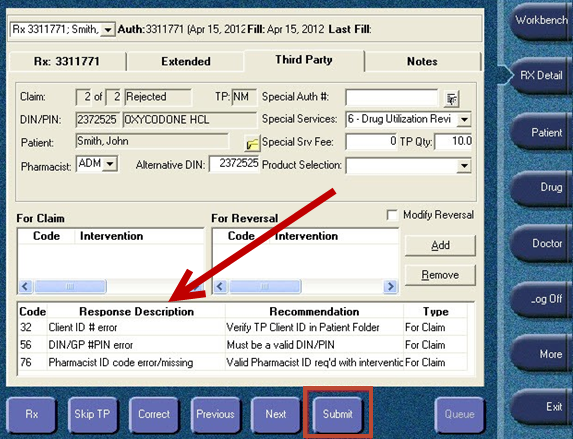Click the Submit button
The height and width of the screenshot is (439, 573).
click(x=337, y=414)
